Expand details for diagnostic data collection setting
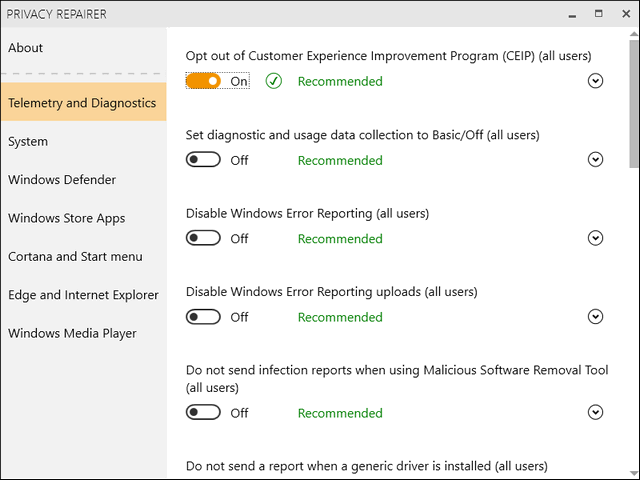The width and height of the screenshot is (640, 480). (595, 160)
